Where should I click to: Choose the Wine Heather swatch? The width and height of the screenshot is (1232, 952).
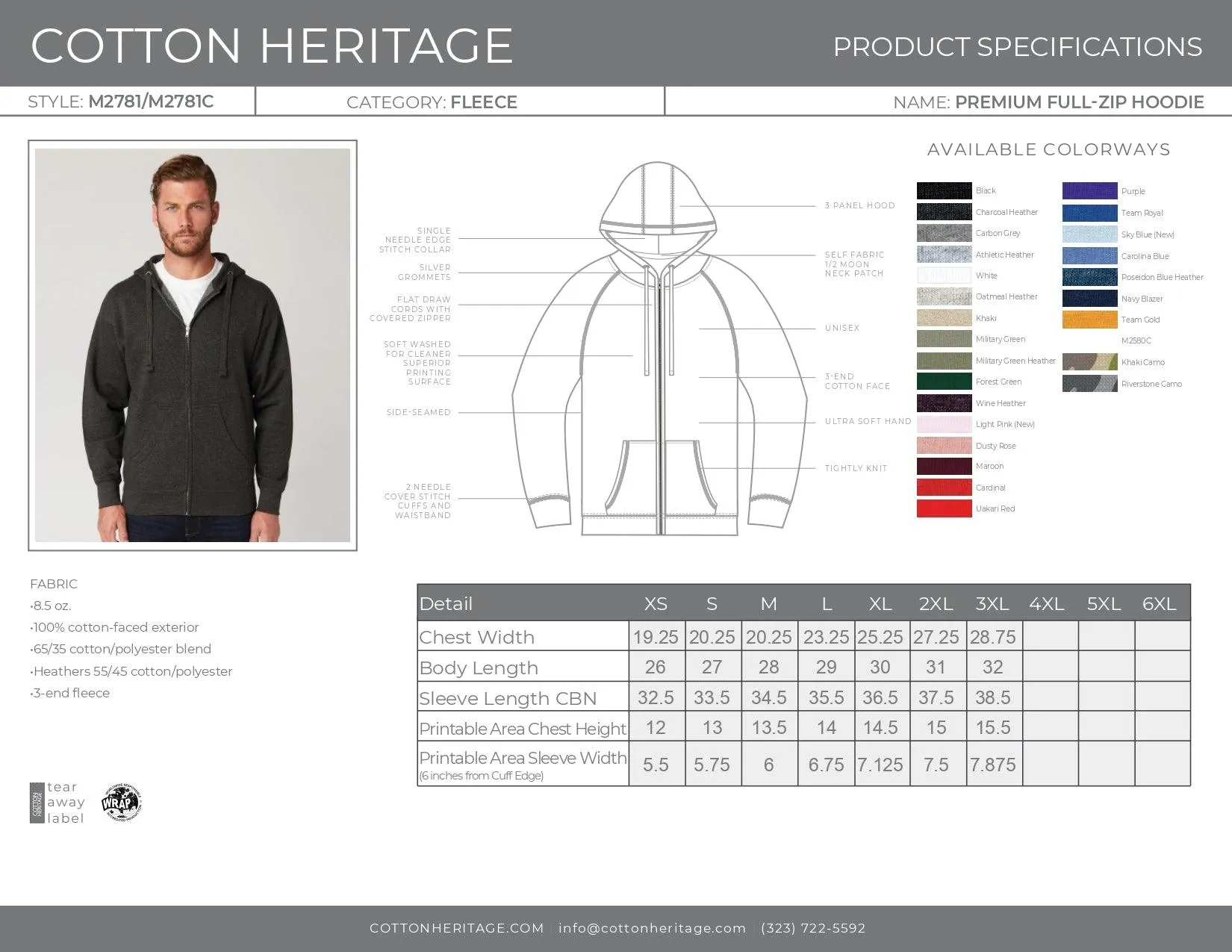point(944,403)
